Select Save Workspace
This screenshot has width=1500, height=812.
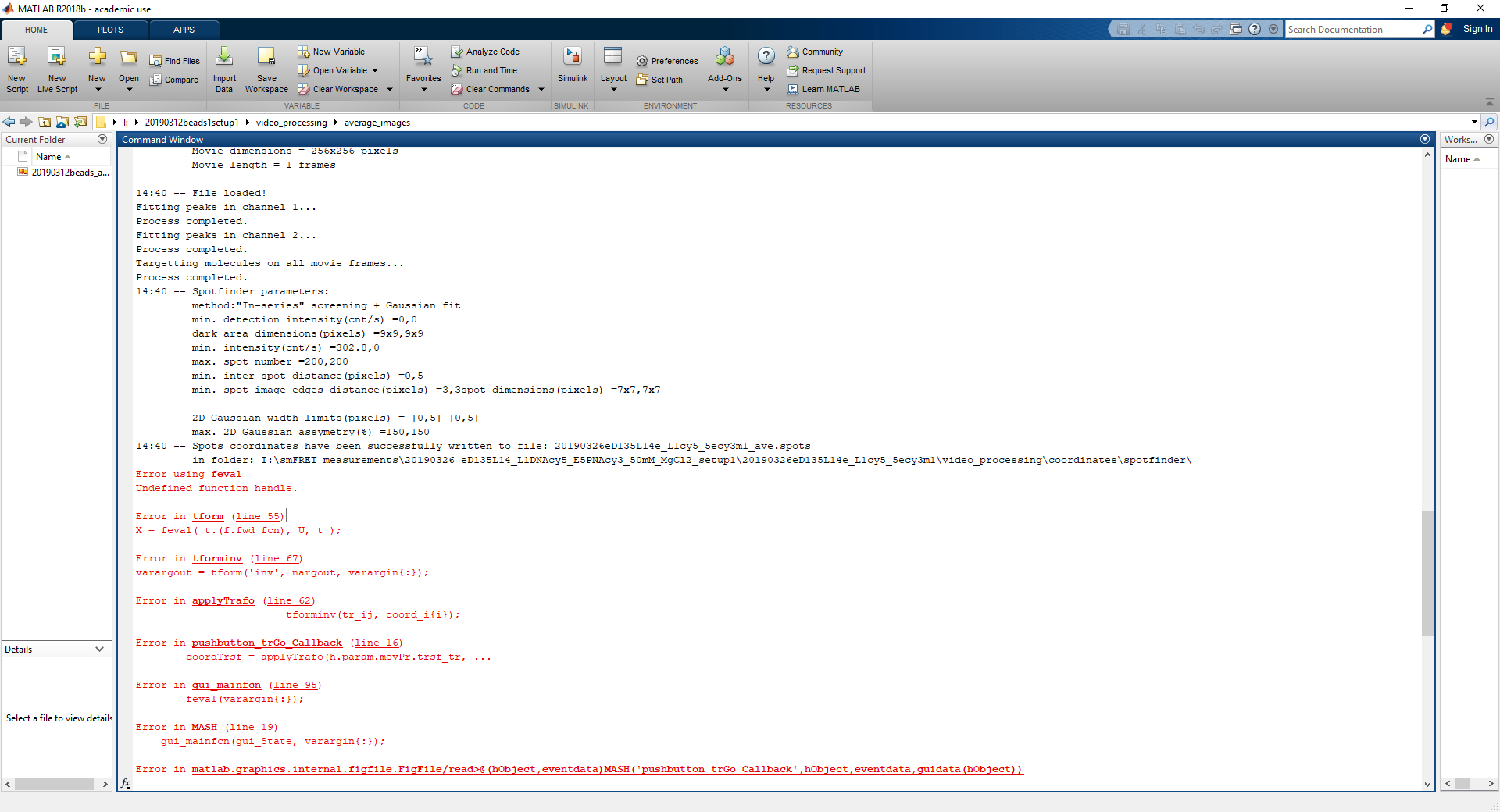(266, 69)
